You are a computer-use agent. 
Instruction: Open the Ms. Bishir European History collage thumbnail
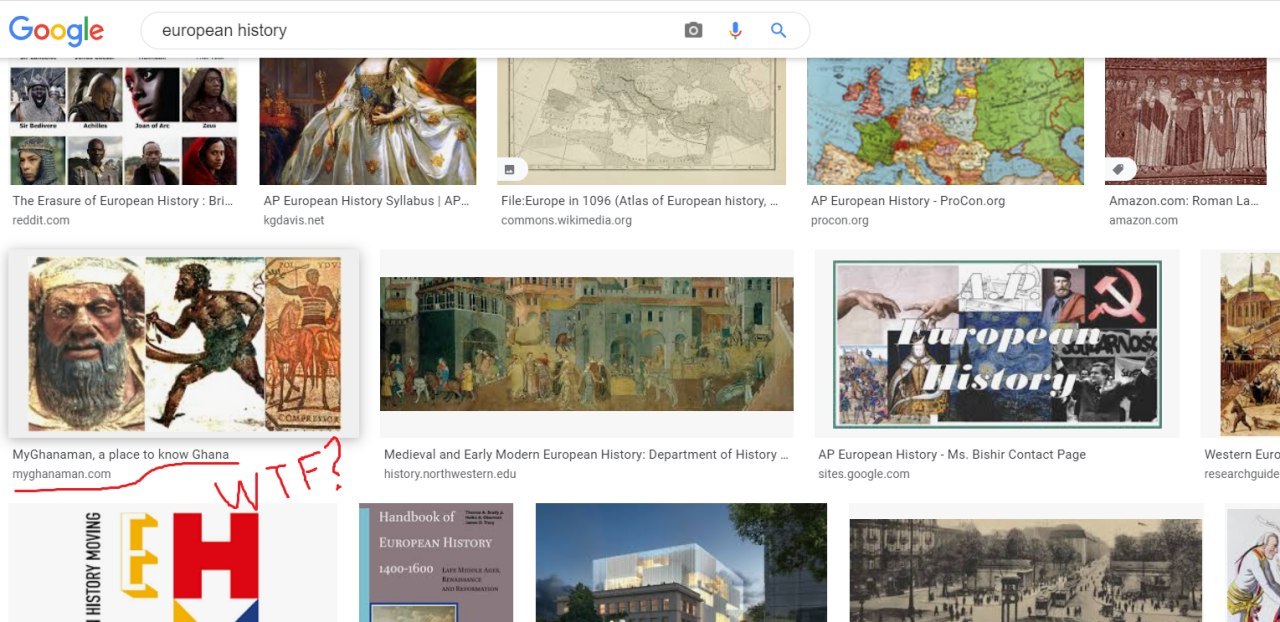(x=997, y=343)
